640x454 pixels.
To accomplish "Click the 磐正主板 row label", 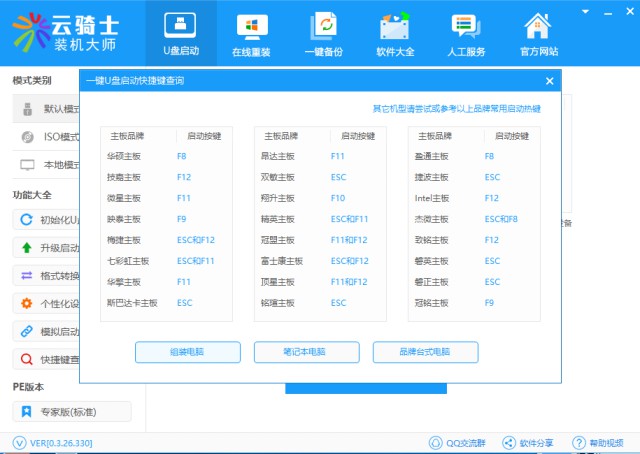I will 431,282.
